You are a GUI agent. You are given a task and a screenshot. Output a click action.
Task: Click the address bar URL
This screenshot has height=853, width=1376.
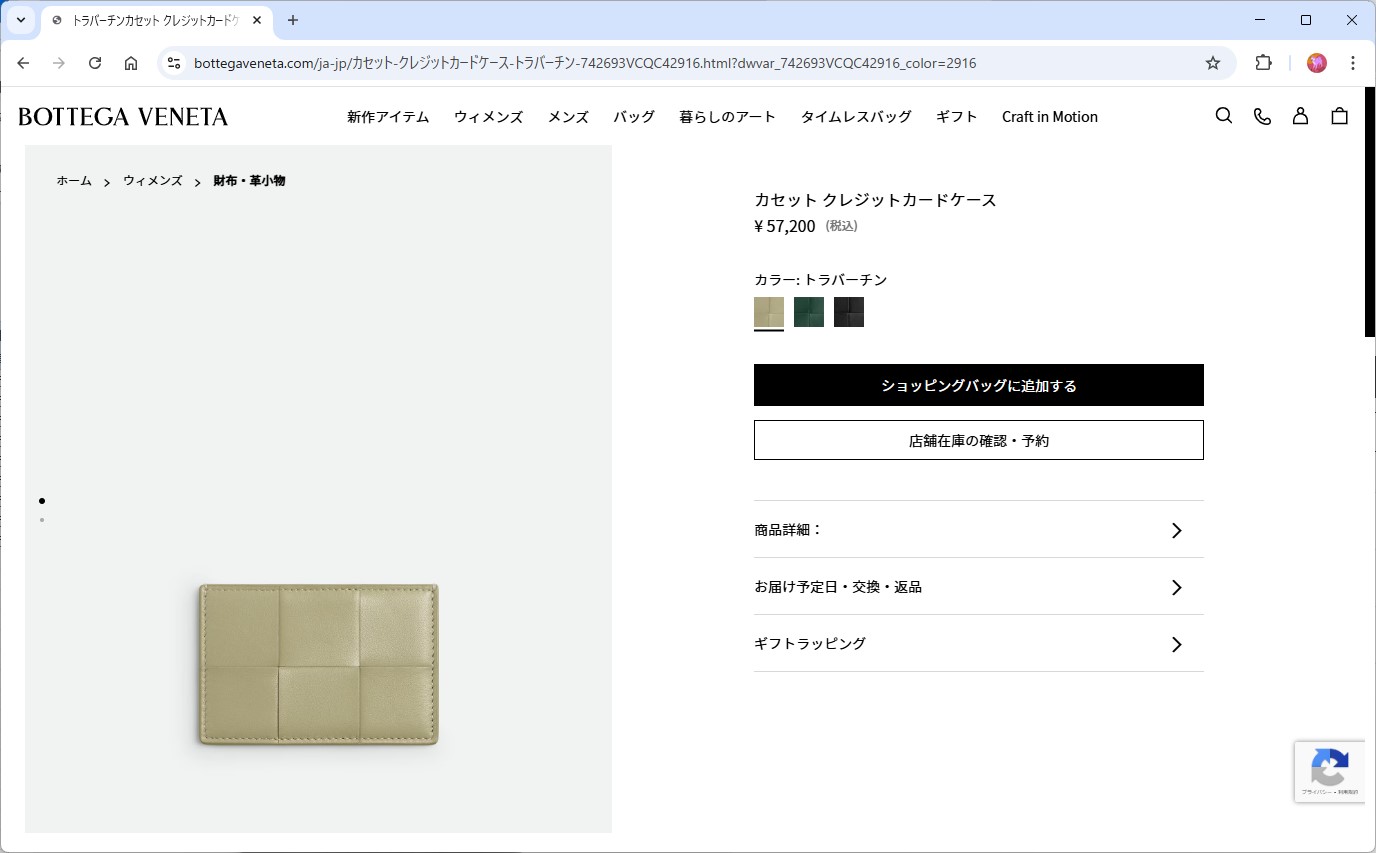[x=585, y=63]
